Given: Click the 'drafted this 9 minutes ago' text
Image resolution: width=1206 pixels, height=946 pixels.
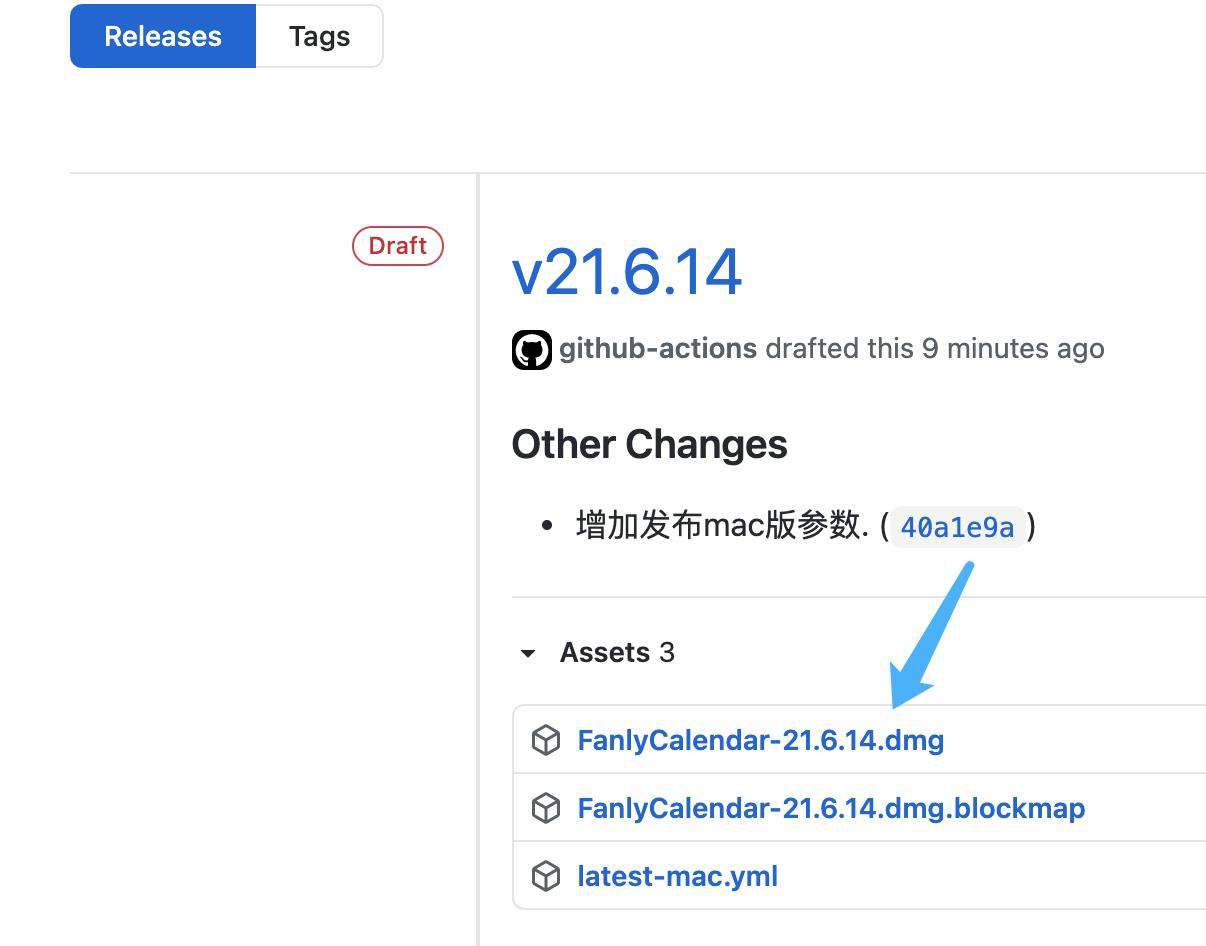Looking at the screenshot, I should point(935,349).
